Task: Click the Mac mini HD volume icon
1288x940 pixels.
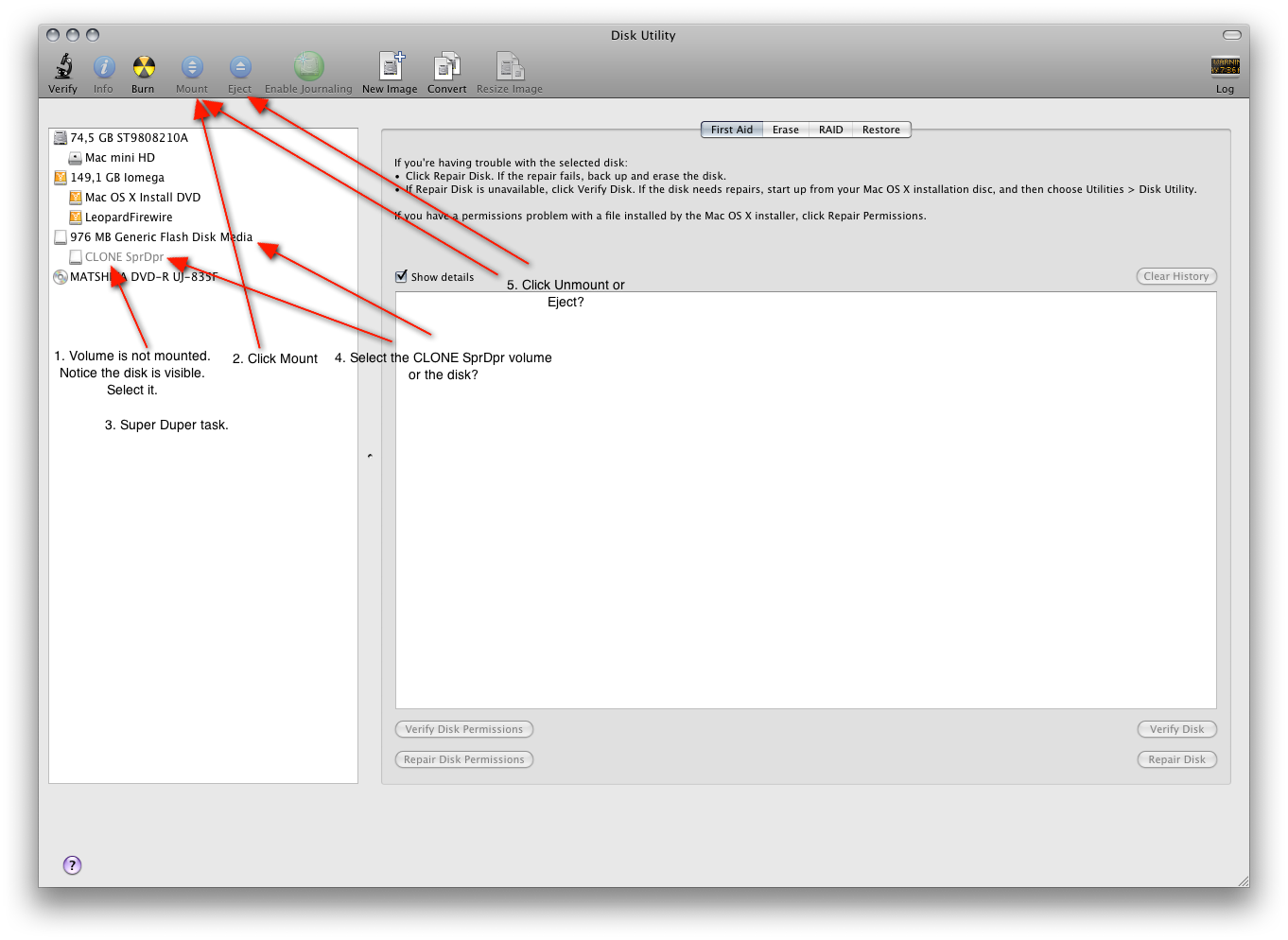Action: [76, 158]
